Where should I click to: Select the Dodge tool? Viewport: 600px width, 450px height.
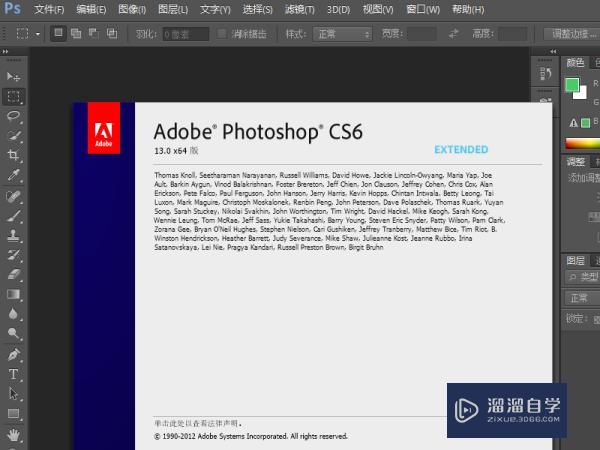click(14, 333)
